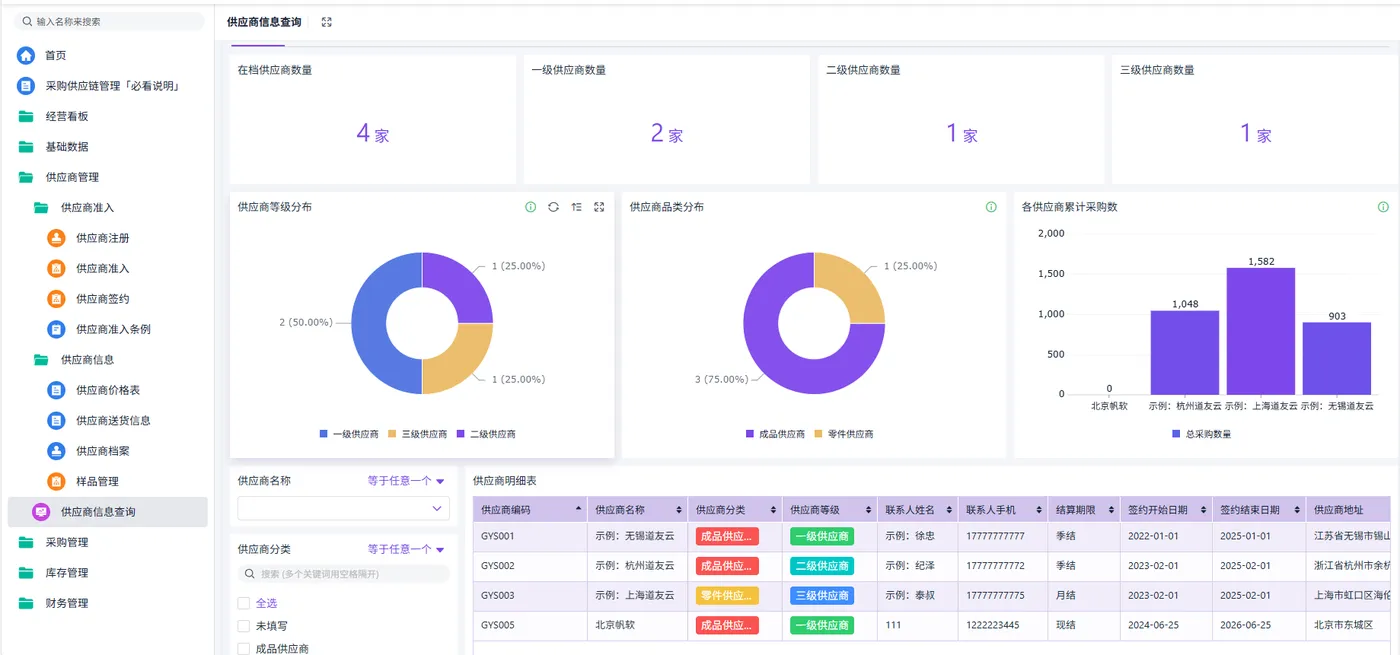Viewport: 1400px width, 655px height.
Task: Switch to the 供应商信息查询 tab
Action: (x=264, y=22)
